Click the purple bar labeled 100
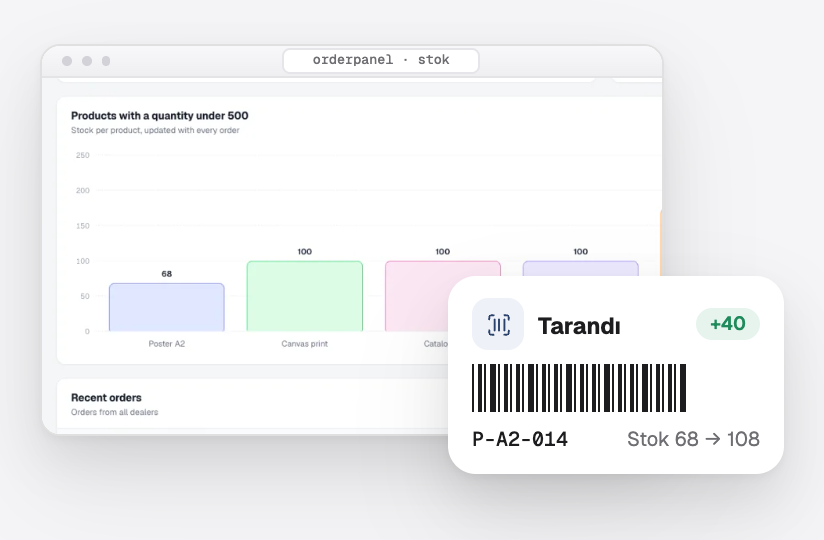 point(580,268)
